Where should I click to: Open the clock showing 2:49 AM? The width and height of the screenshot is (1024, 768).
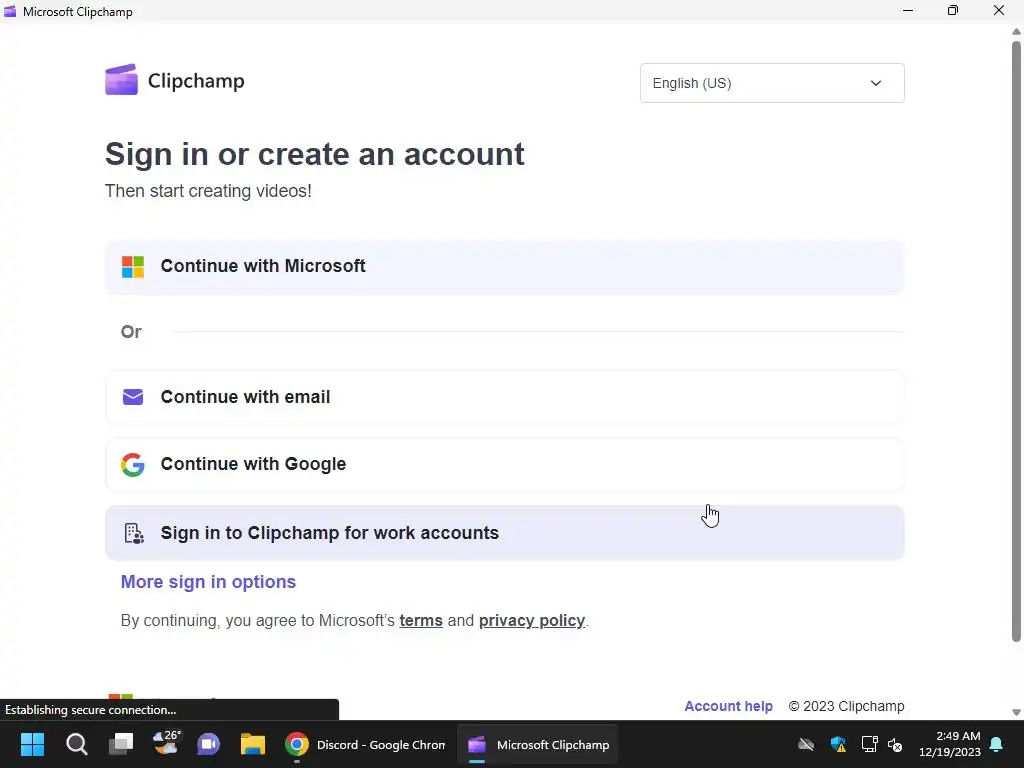[950, 744]
